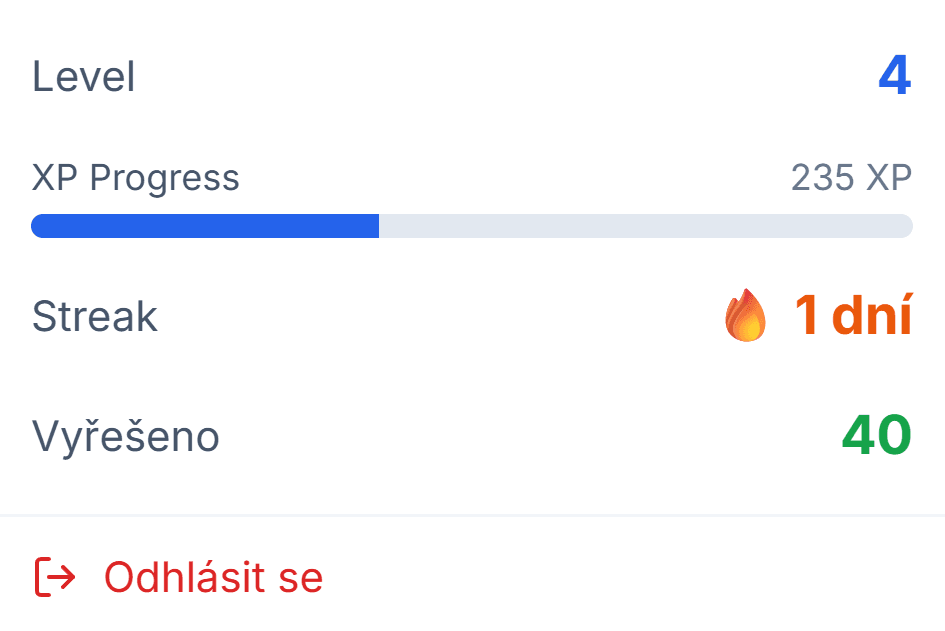Click the "235 XP" value

[851, 178]
